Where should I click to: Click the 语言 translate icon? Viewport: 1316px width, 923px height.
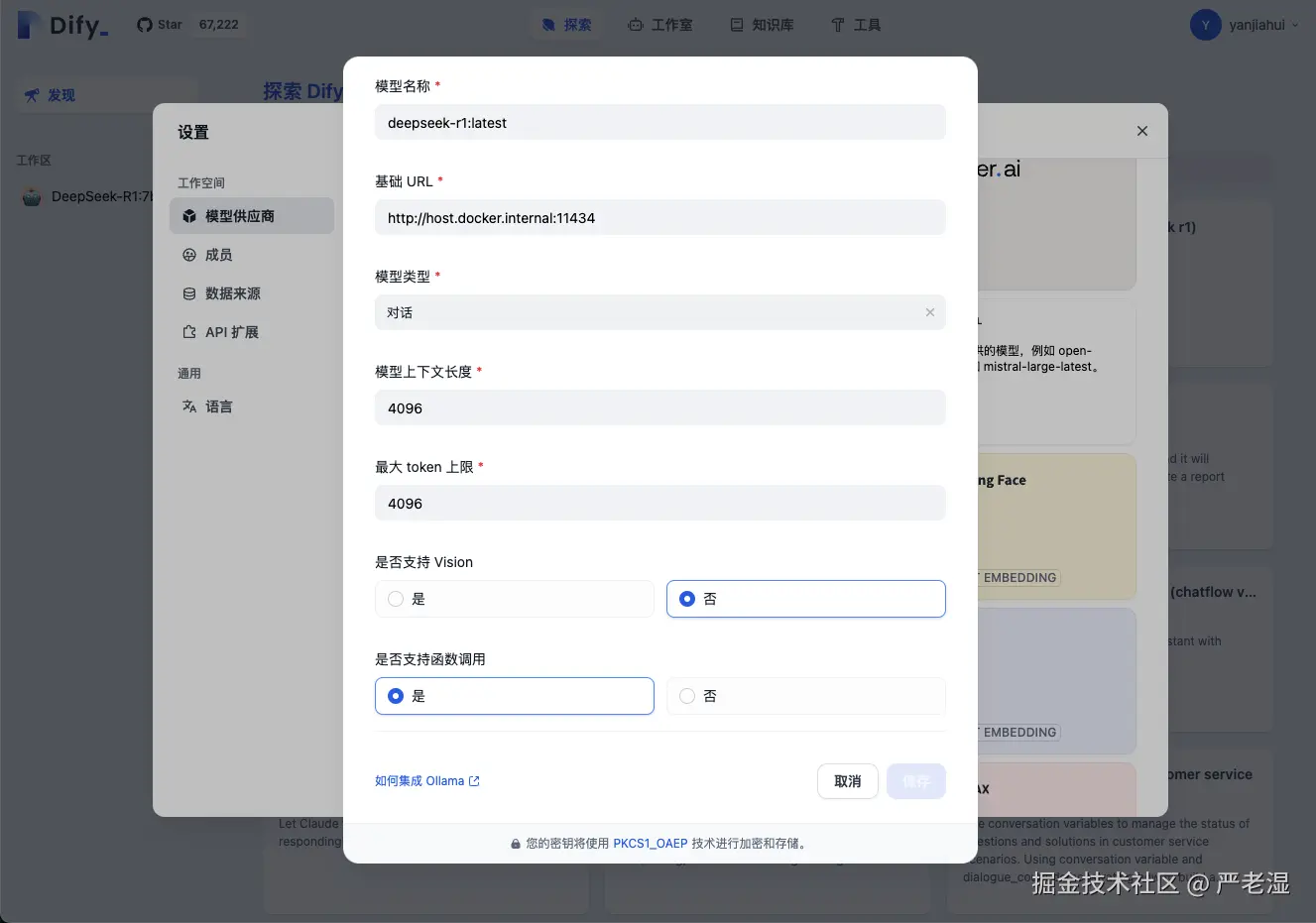189,406
